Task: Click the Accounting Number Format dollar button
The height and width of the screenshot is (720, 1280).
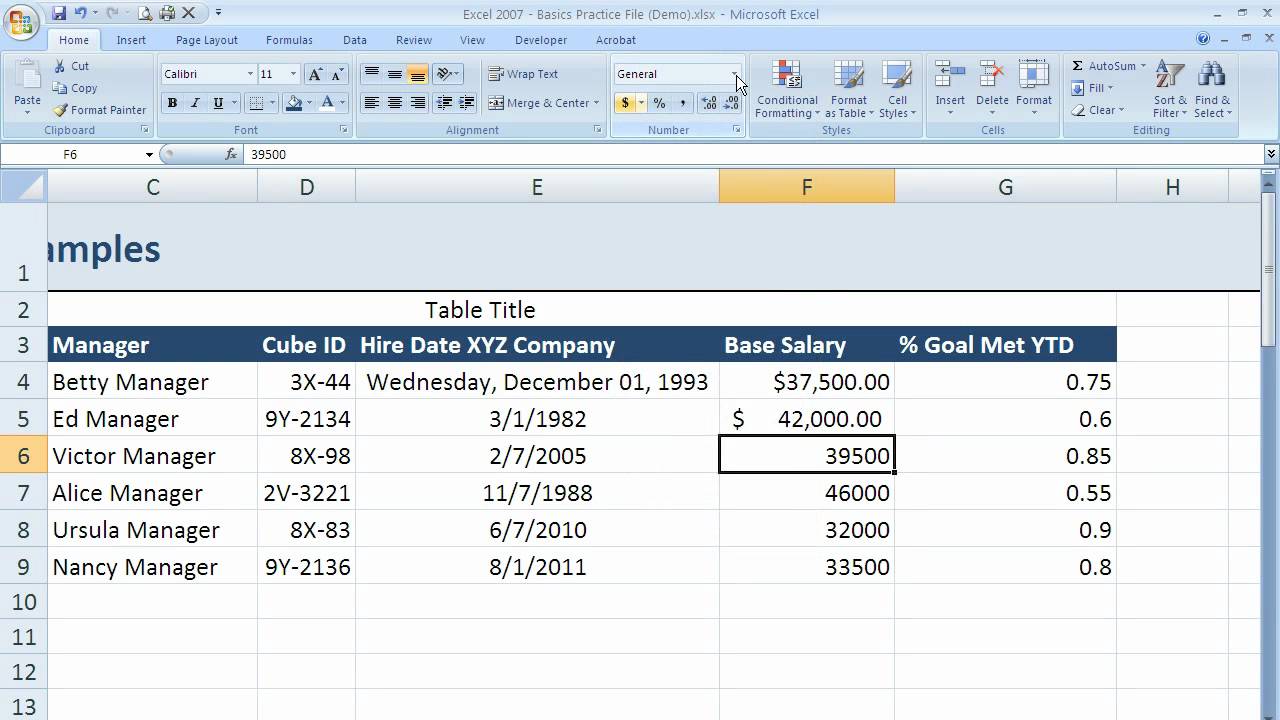Action: [625, 103]
